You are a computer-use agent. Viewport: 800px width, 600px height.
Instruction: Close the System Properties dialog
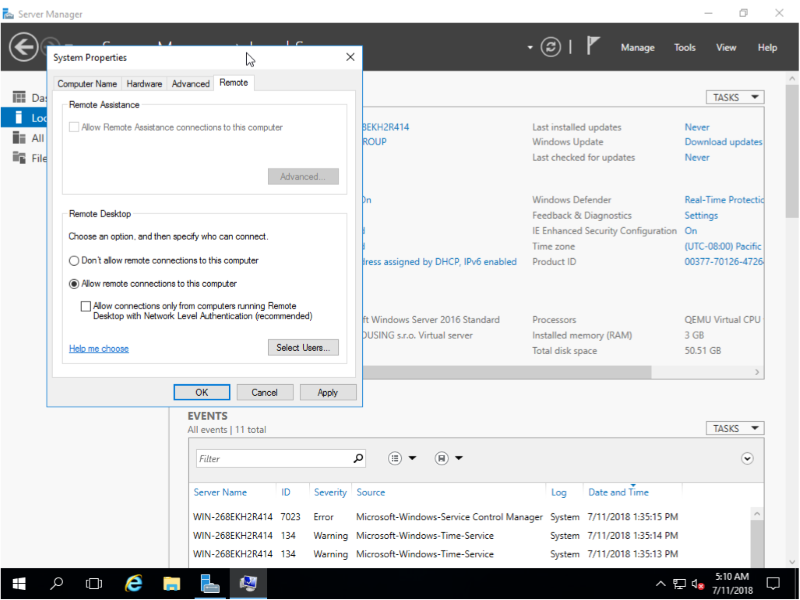350,57
